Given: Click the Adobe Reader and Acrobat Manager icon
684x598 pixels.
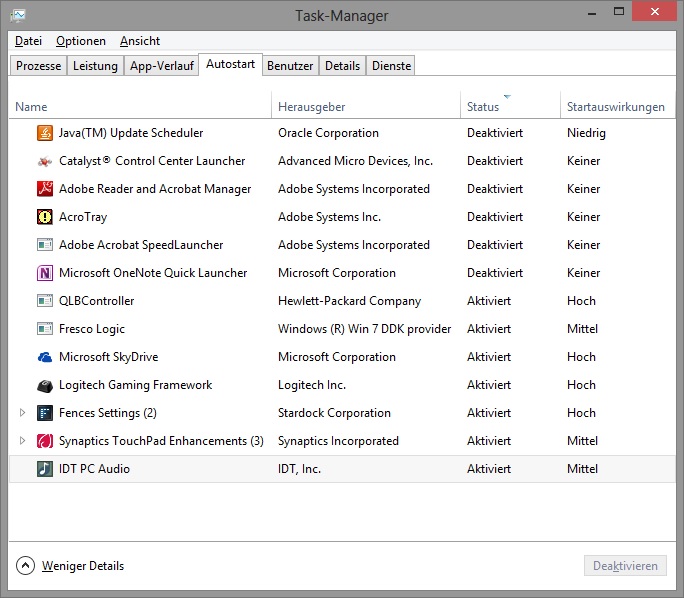Looking at the screenshot, I should click(x=45, y=189).
